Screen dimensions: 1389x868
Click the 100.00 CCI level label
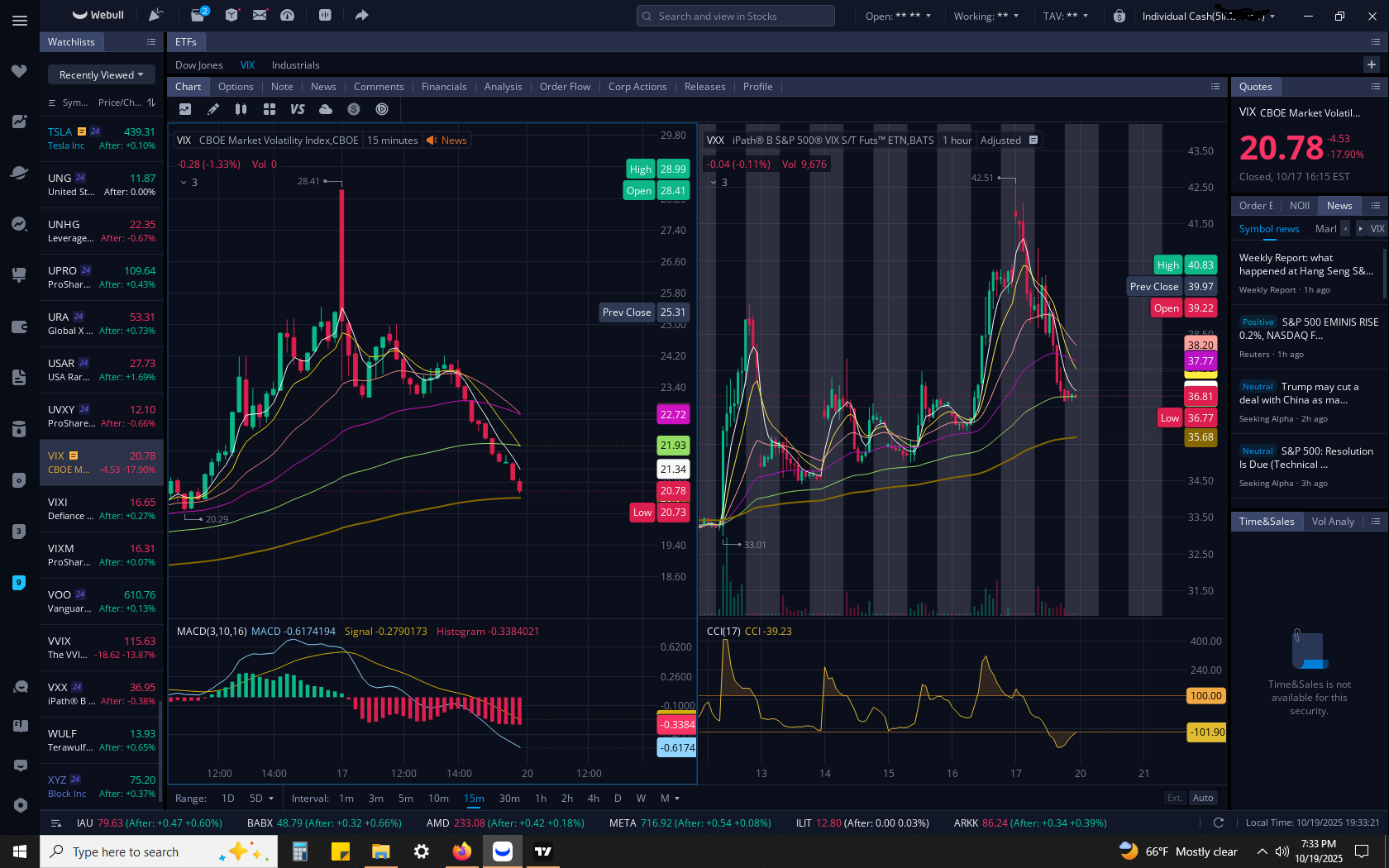pos(1205,695)
